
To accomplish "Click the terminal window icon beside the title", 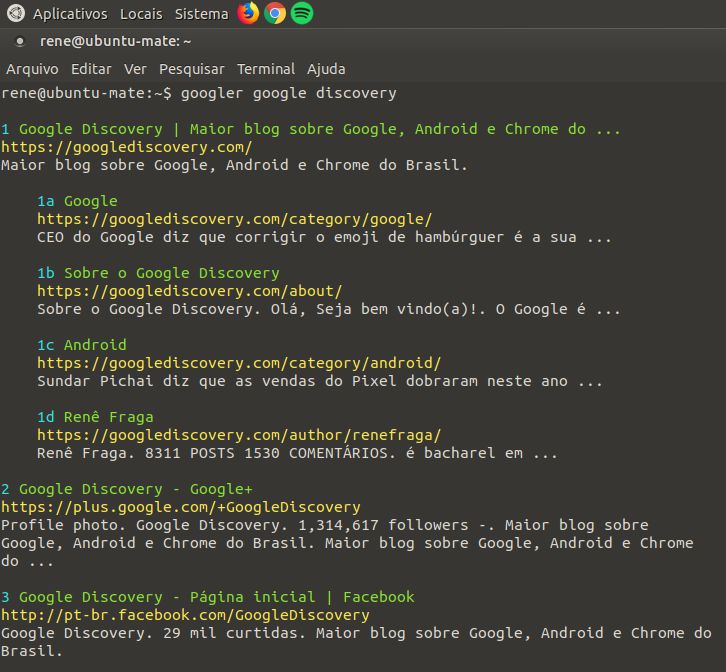I will [x=19, y=41].
